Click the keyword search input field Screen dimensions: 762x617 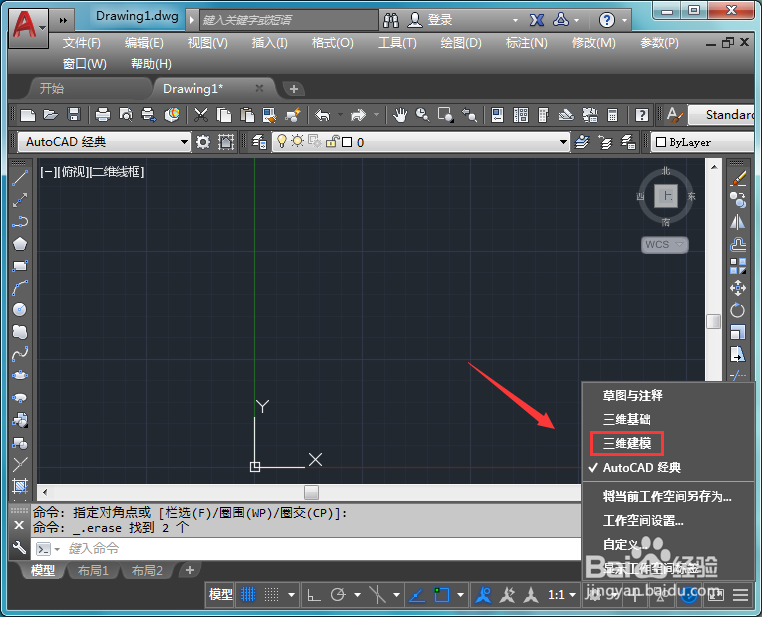pos(289,20)
